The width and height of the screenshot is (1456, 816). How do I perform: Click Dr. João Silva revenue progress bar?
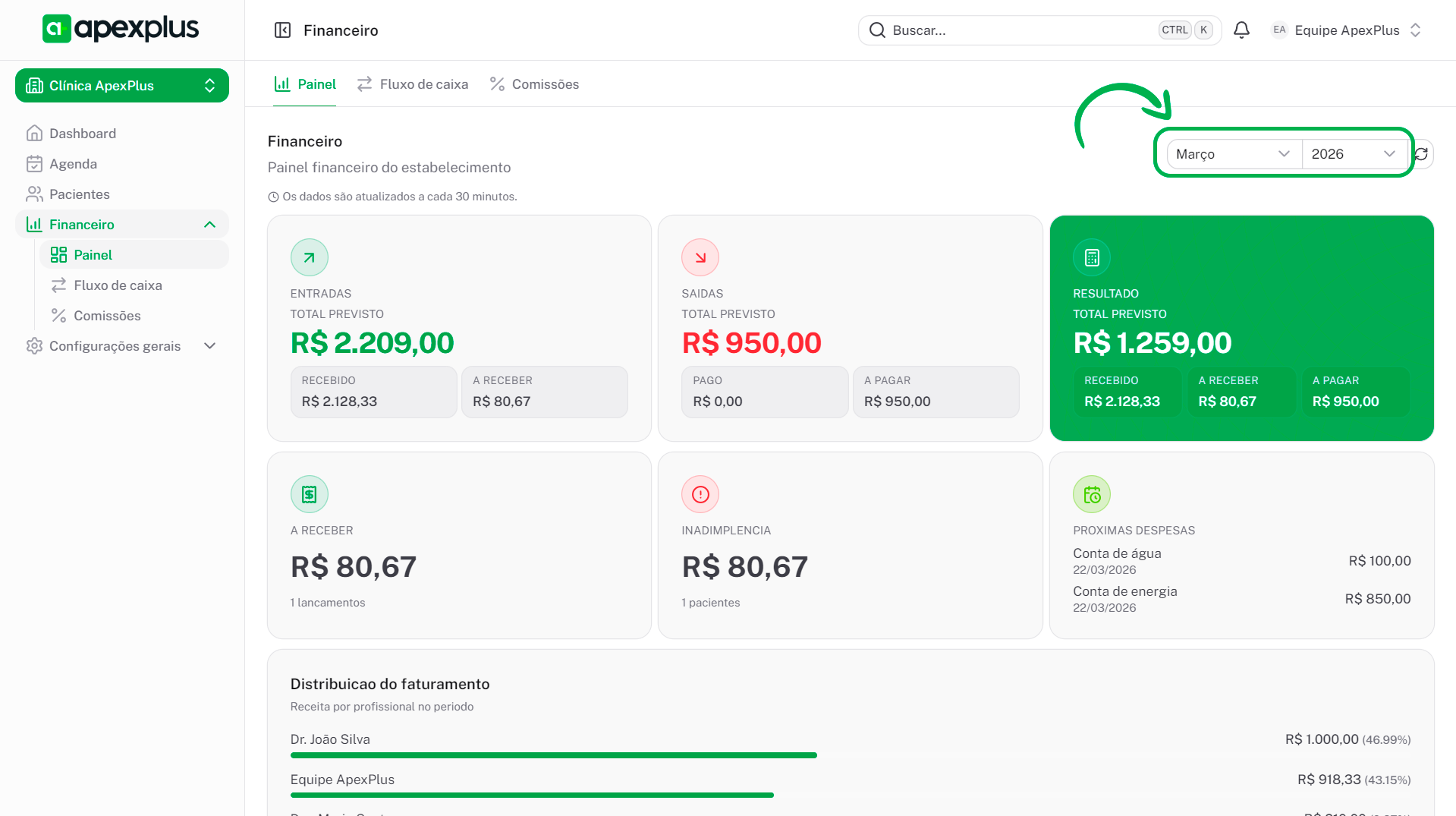coord(553,755)
